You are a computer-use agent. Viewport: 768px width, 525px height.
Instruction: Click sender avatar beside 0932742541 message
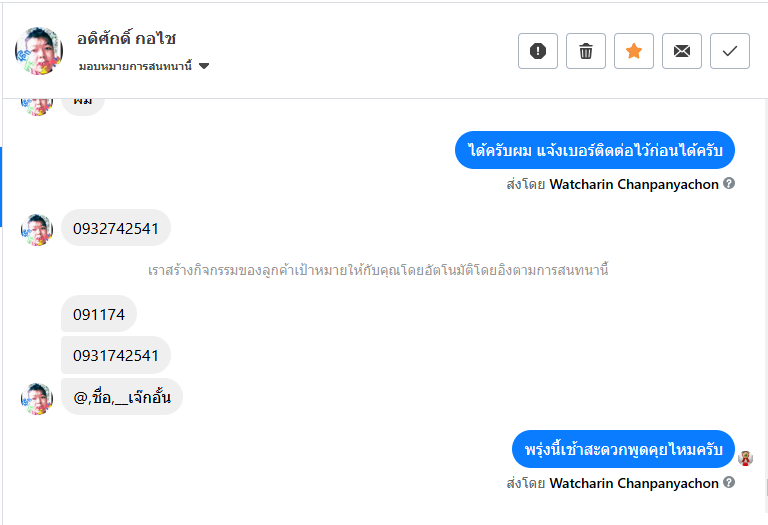click(x=37, y=229)
